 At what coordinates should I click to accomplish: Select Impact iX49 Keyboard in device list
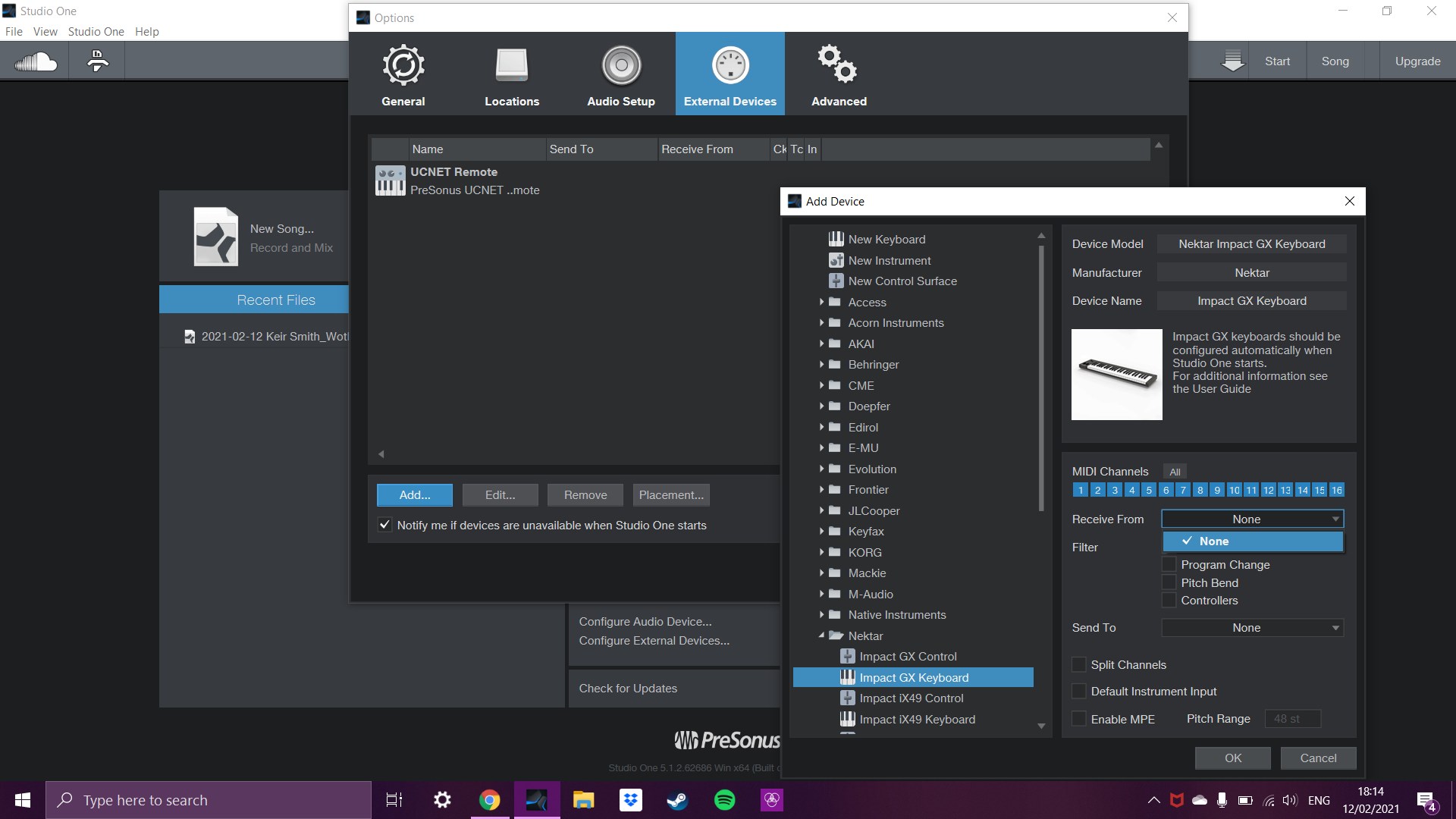[x=917, y=720]
